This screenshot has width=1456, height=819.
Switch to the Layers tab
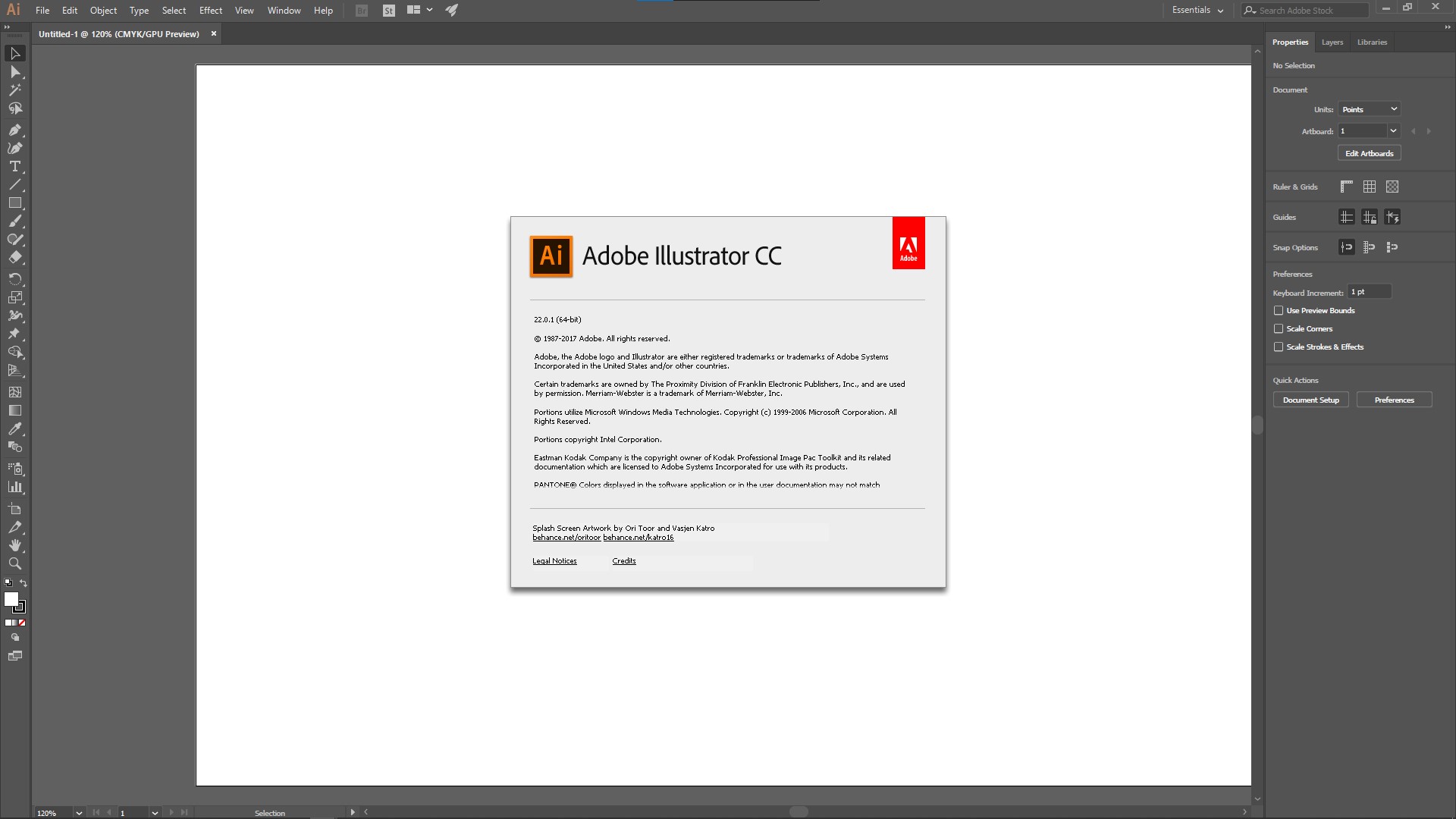(x=1332, y=42)
